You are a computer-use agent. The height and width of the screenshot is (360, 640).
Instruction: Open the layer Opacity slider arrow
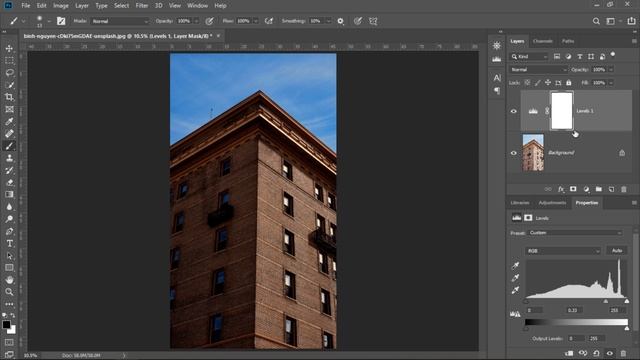(611, 70)
